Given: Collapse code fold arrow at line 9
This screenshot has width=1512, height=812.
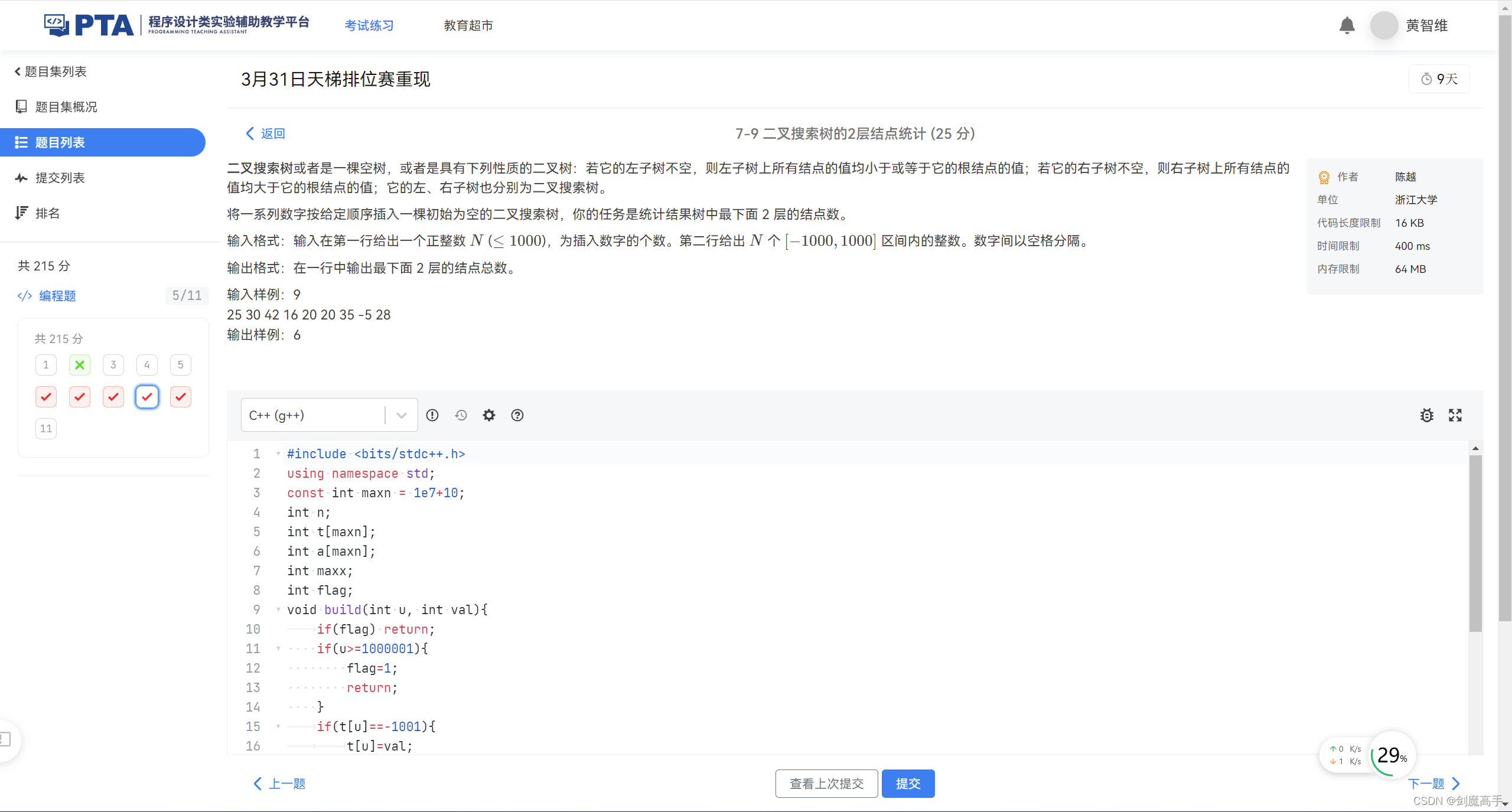Looking at the screenshot, I should point(278,609).
